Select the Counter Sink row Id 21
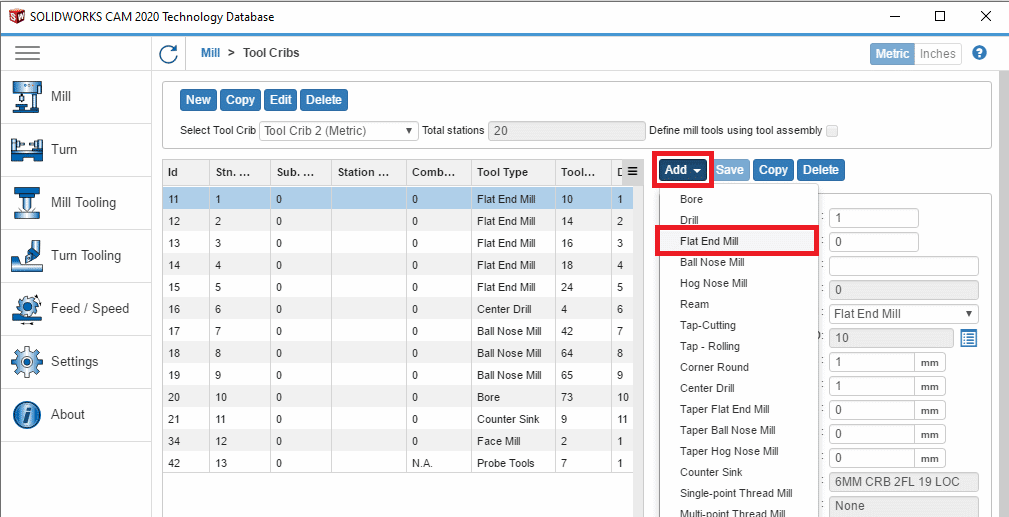Viewport: 1009px width, 517px height. 398,419
